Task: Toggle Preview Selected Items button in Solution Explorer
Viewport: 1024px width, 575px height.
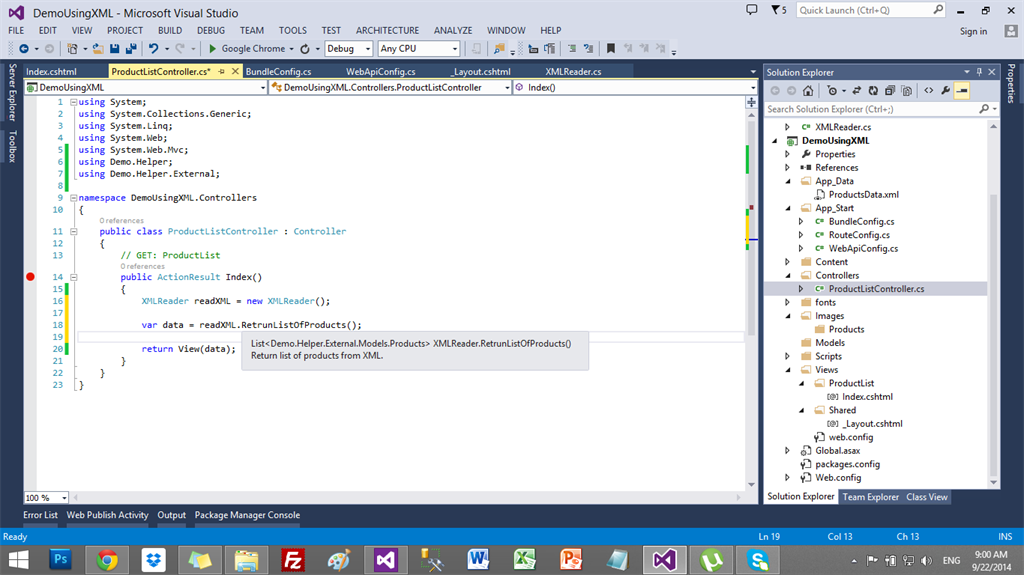Action: [x=962, y=90]
